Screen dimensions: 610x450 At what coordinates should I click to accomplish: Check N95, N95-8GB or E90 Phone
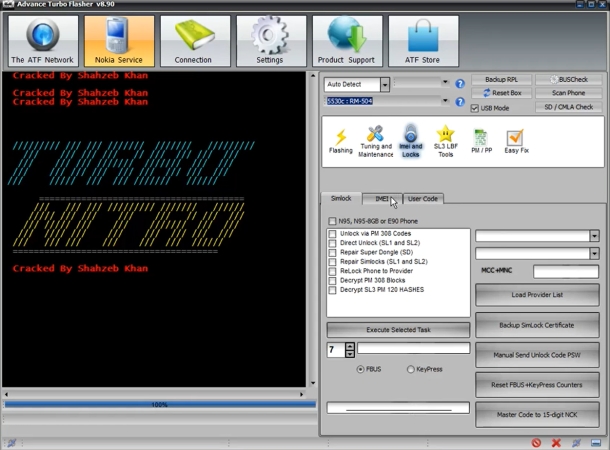pos(332,221)
